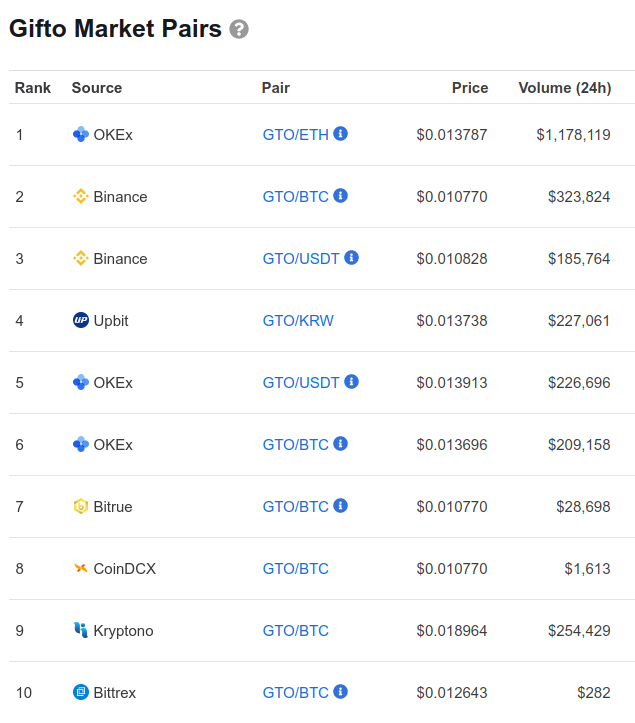Open the Binance GTO/BTC pair link
This screenshot has width=635, height=723.
(x=296, y=197)
